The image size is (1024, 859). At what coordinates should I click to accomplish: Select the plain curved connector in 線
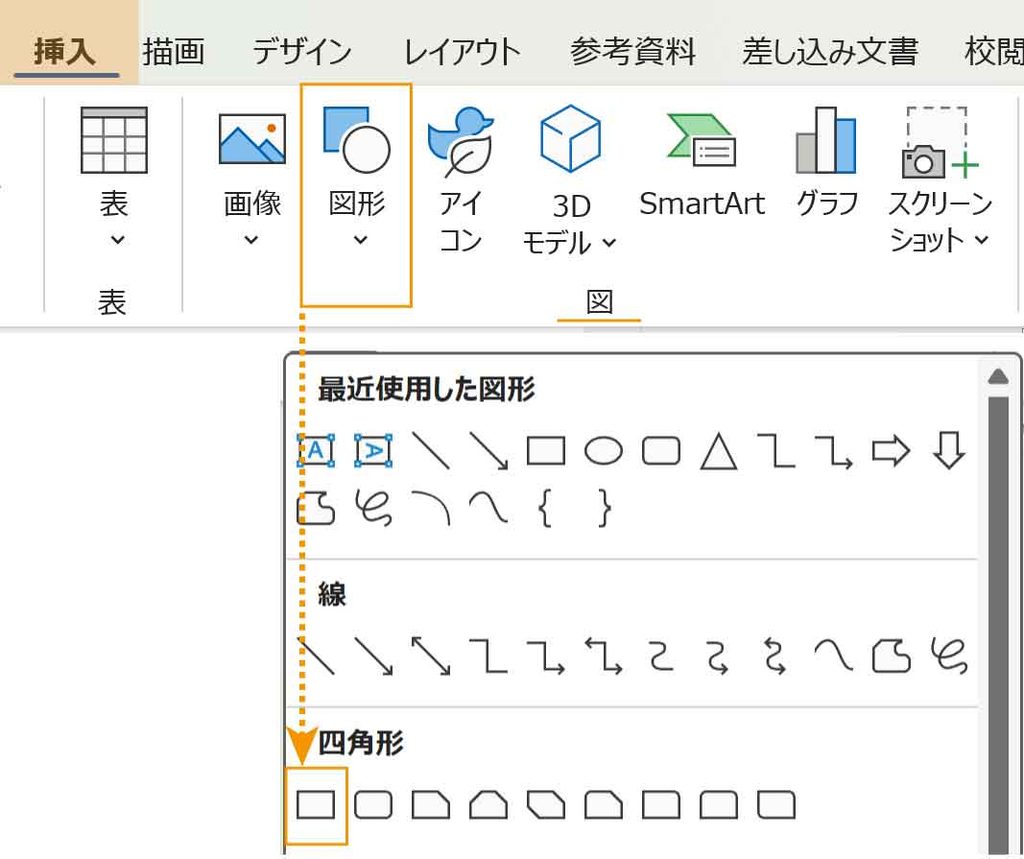[x=661, y=656]
